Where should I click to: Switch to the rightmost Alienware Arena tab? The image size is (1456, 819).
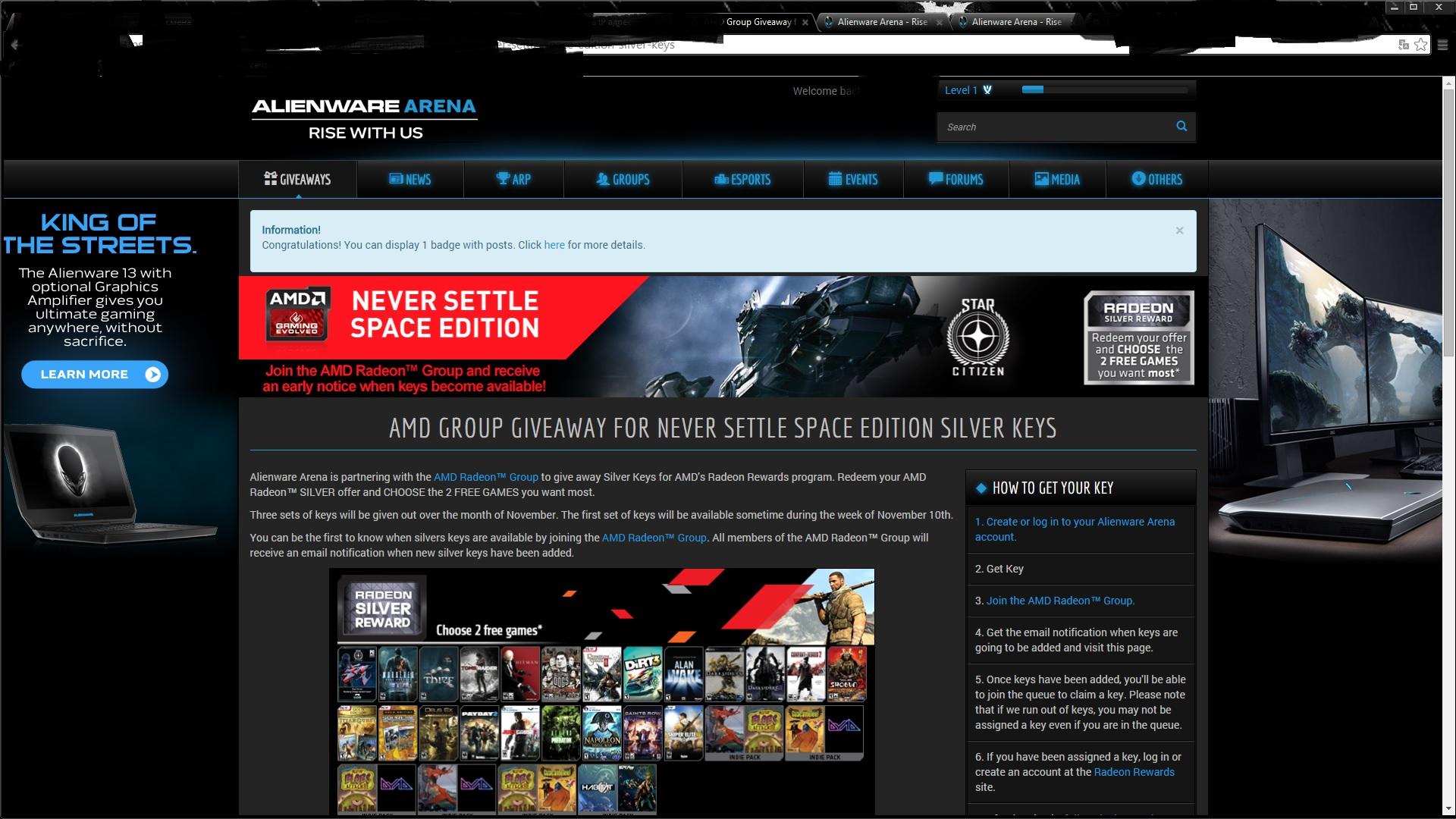(1016, 22)
